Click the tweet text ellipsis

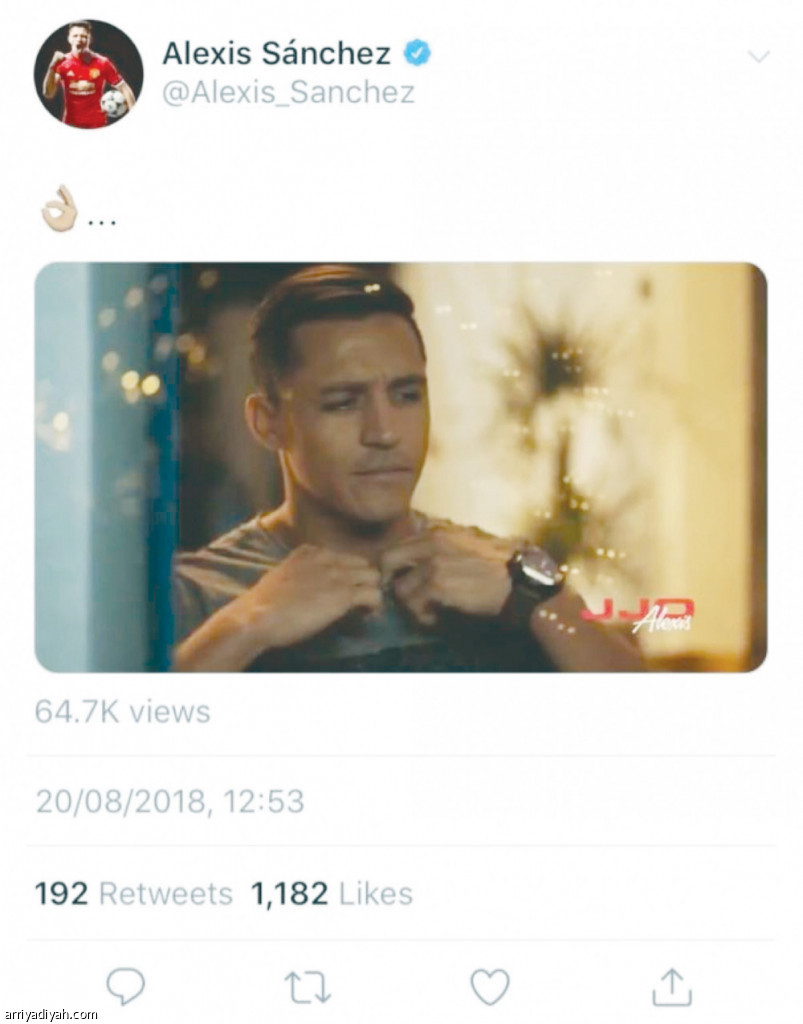click(102, 223)
